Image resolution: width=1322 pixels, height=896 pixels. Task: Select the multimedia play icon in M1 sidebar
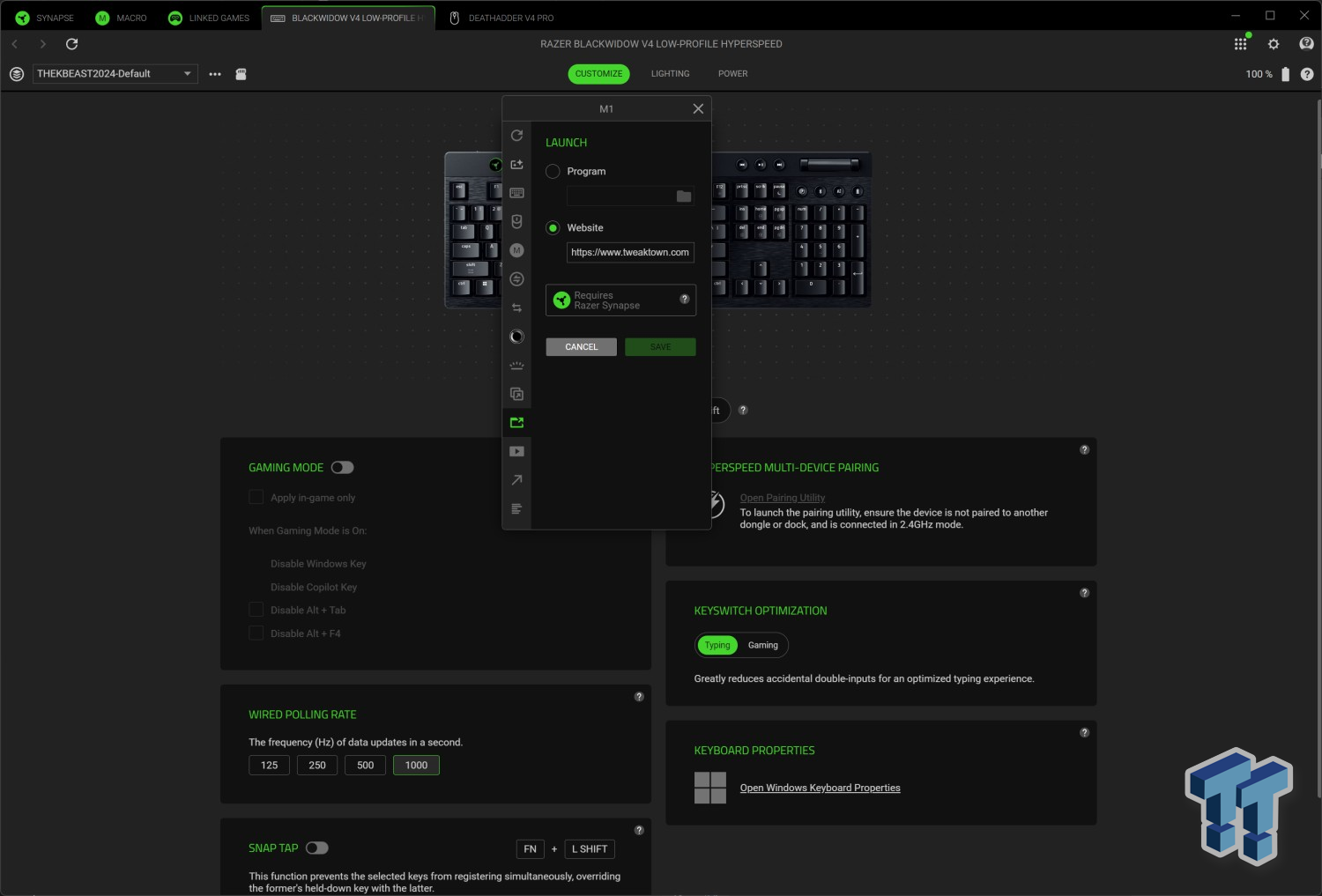516,451
